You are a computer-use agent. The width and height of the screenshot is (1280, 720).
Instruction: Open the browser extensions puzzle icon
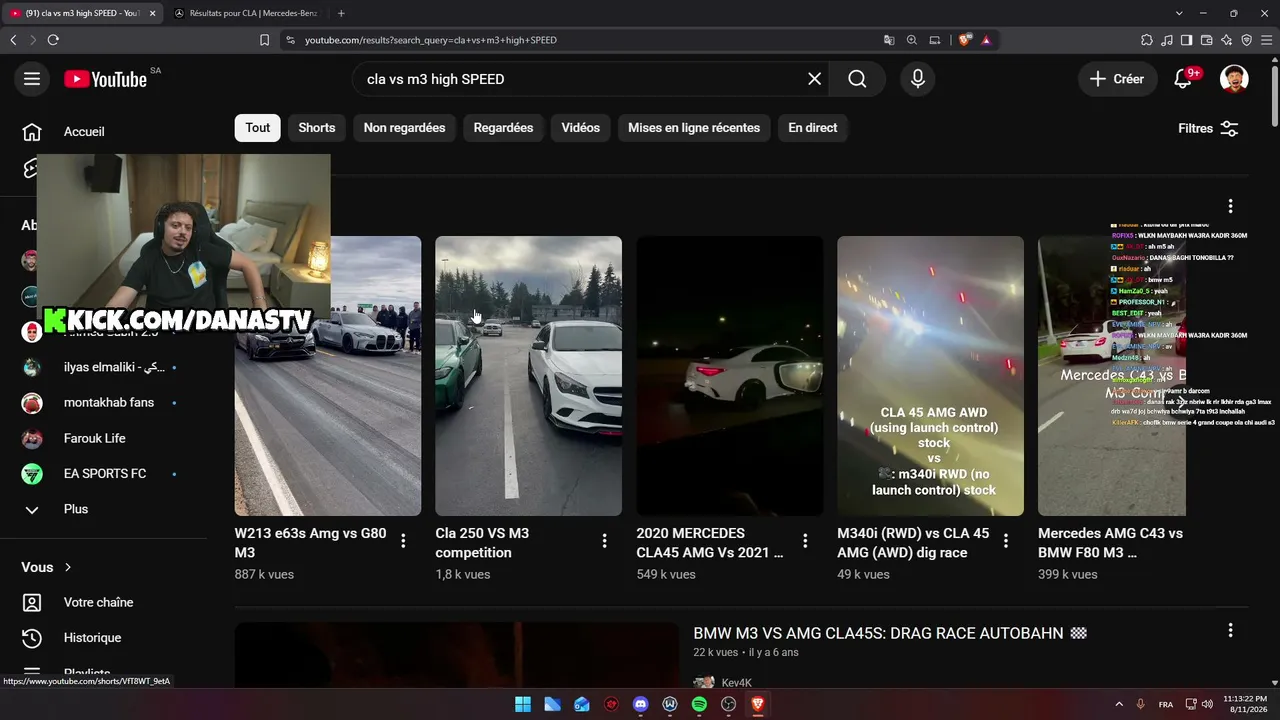tap(1147, 40)
